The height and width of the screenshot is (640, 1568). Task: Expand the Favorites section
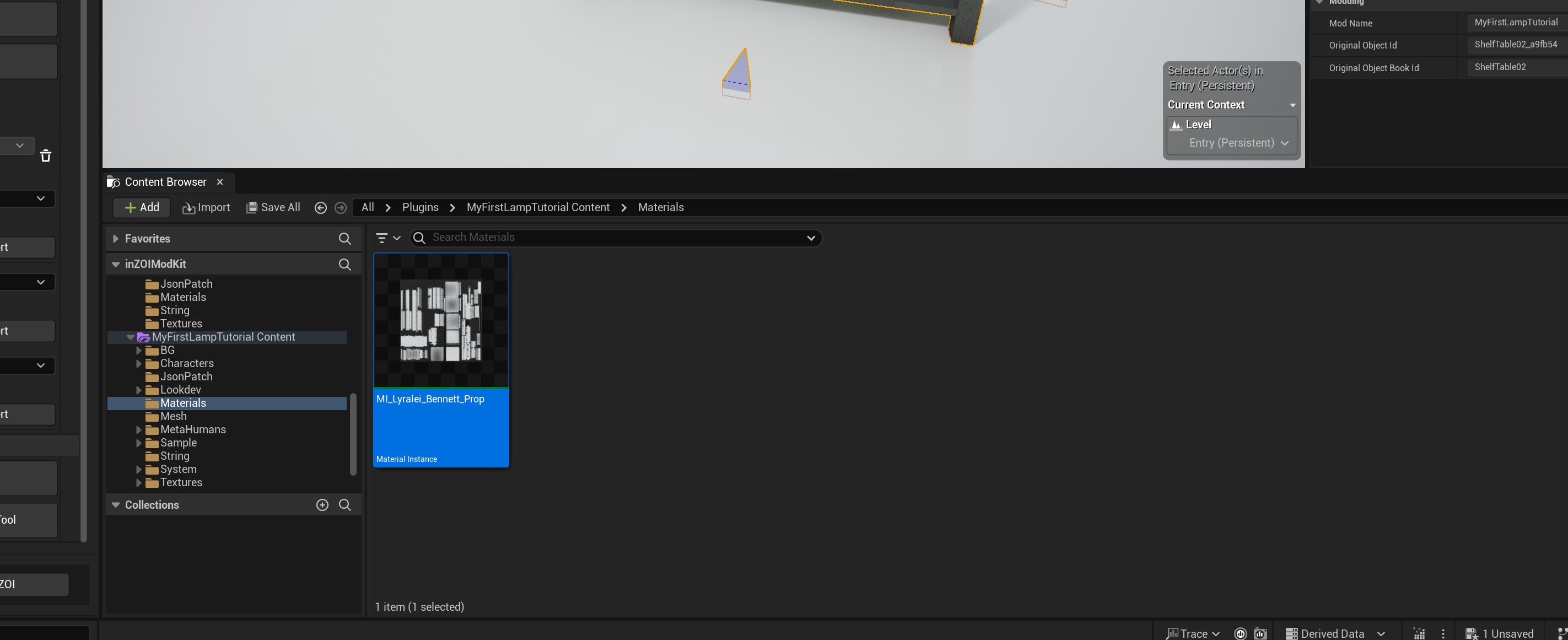point(115,239)
